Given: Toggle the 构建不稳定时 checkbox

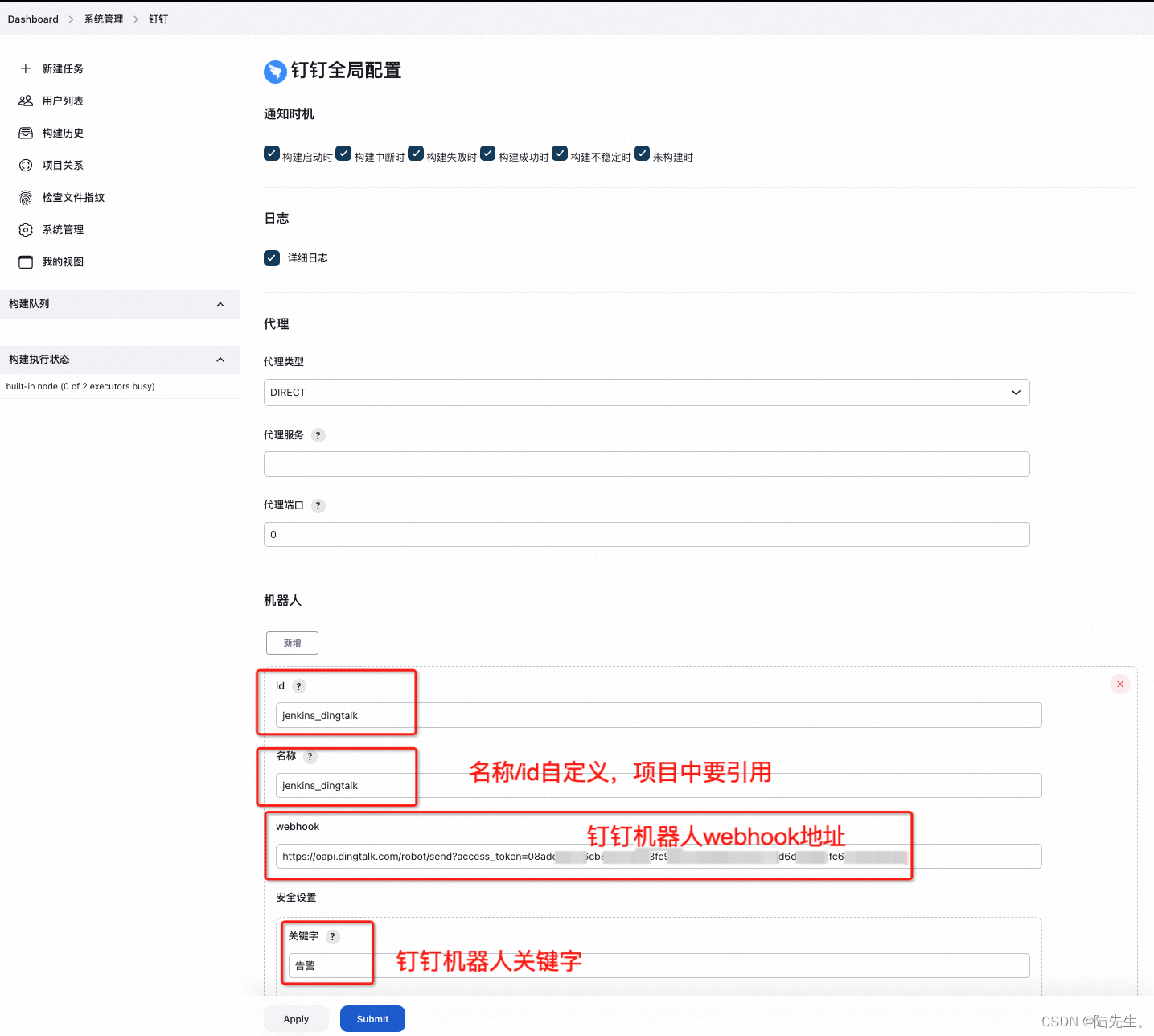Looking at the screenshot, I should [560, 154].
